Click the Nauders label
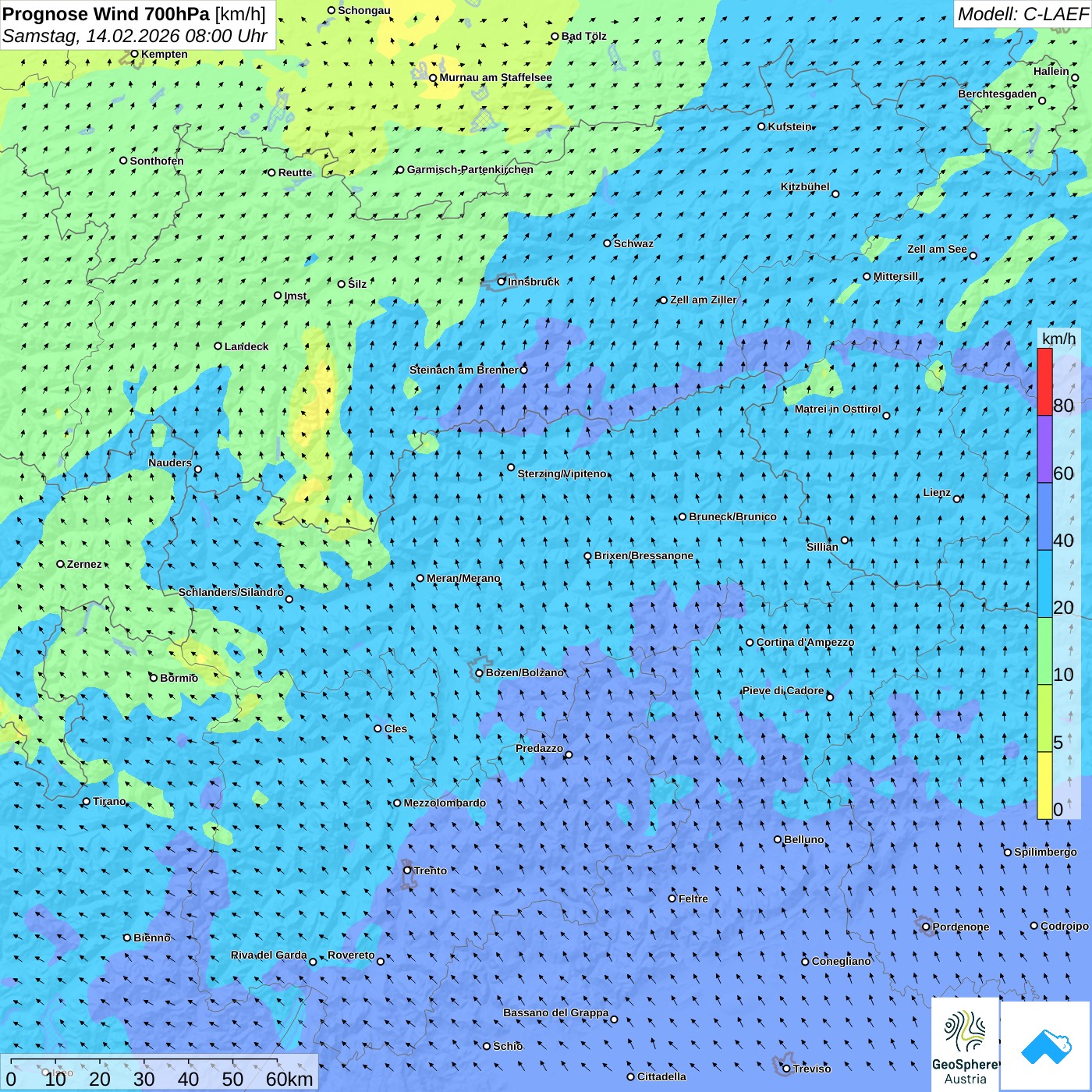 point(170,463)
